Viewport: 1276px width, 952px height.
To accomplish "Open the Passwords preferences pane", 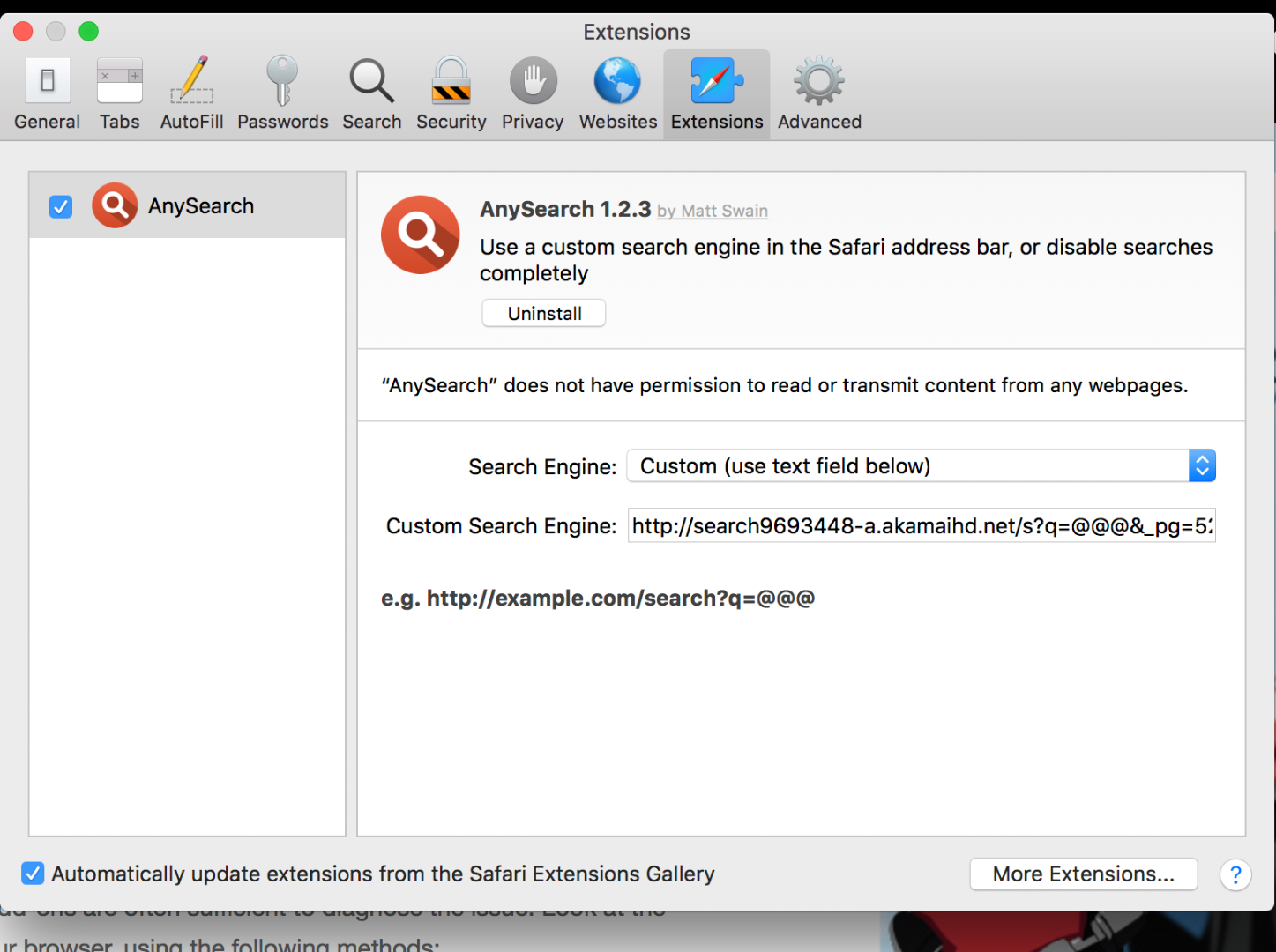I will (x=282, y=94).
